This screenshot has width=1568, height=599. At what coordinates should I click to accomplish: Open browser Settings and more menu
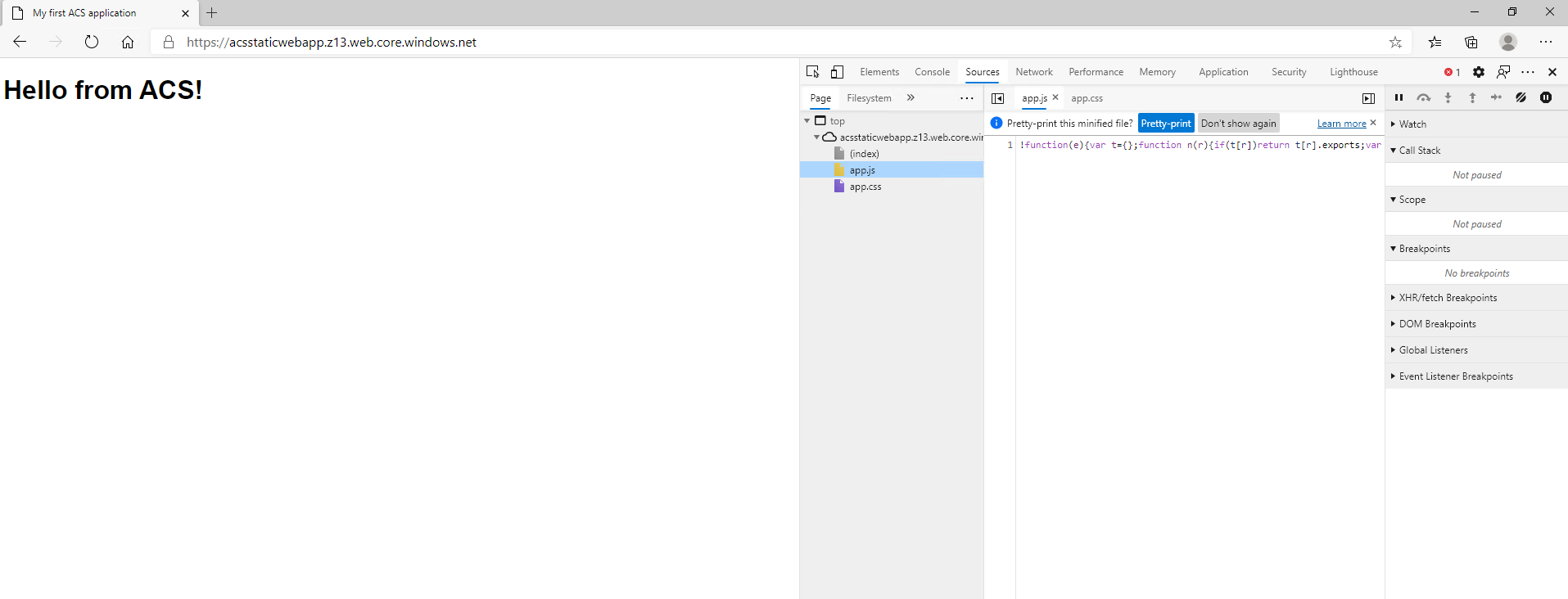coord(1546,42)
